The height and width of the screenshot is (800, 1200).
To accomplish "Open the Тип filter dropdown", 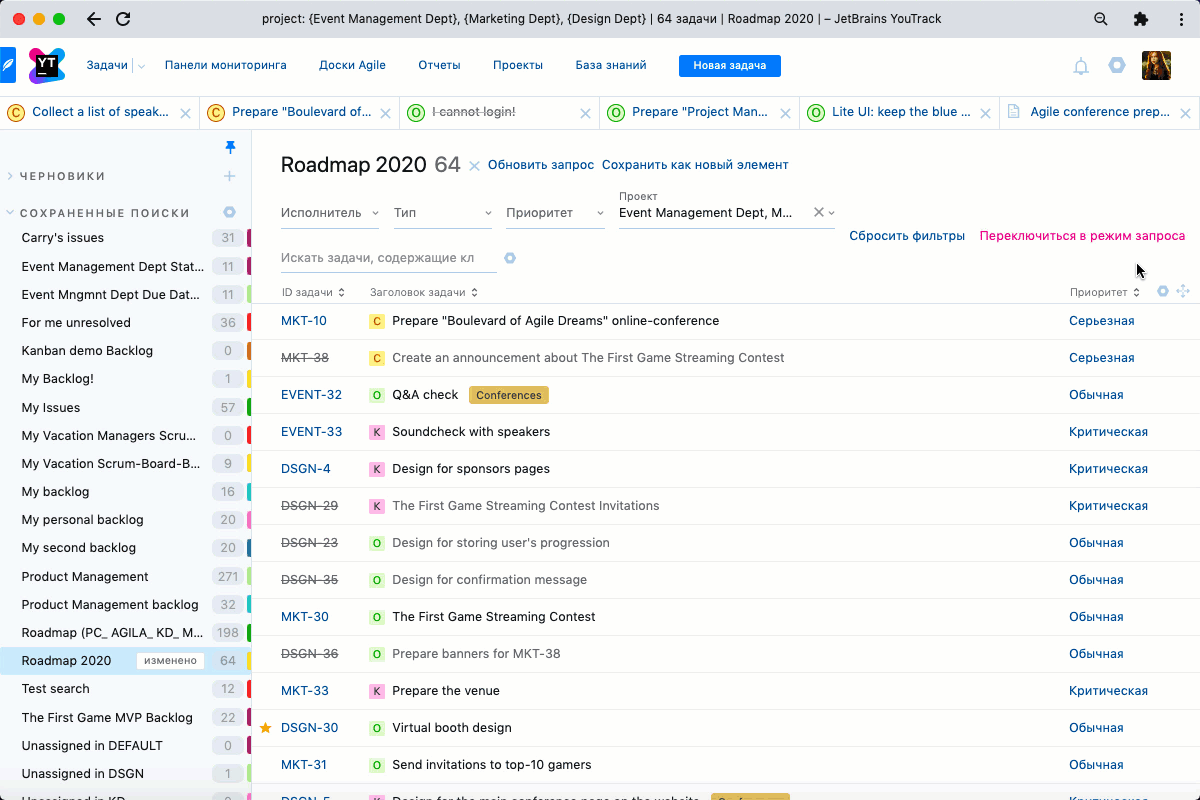I will [x=442, y=212].
